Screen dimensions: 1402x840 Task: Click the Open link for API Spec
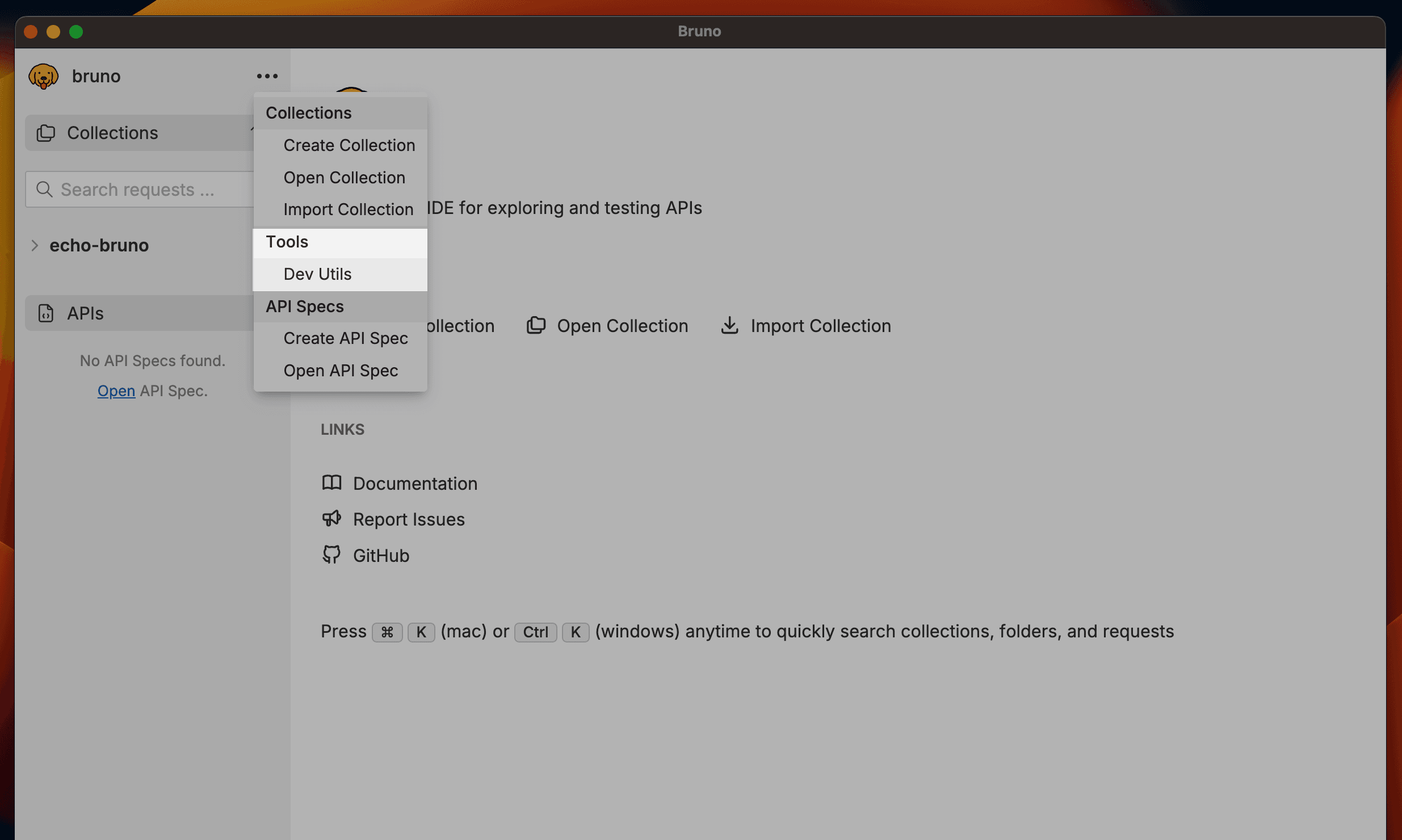[116, 391]
